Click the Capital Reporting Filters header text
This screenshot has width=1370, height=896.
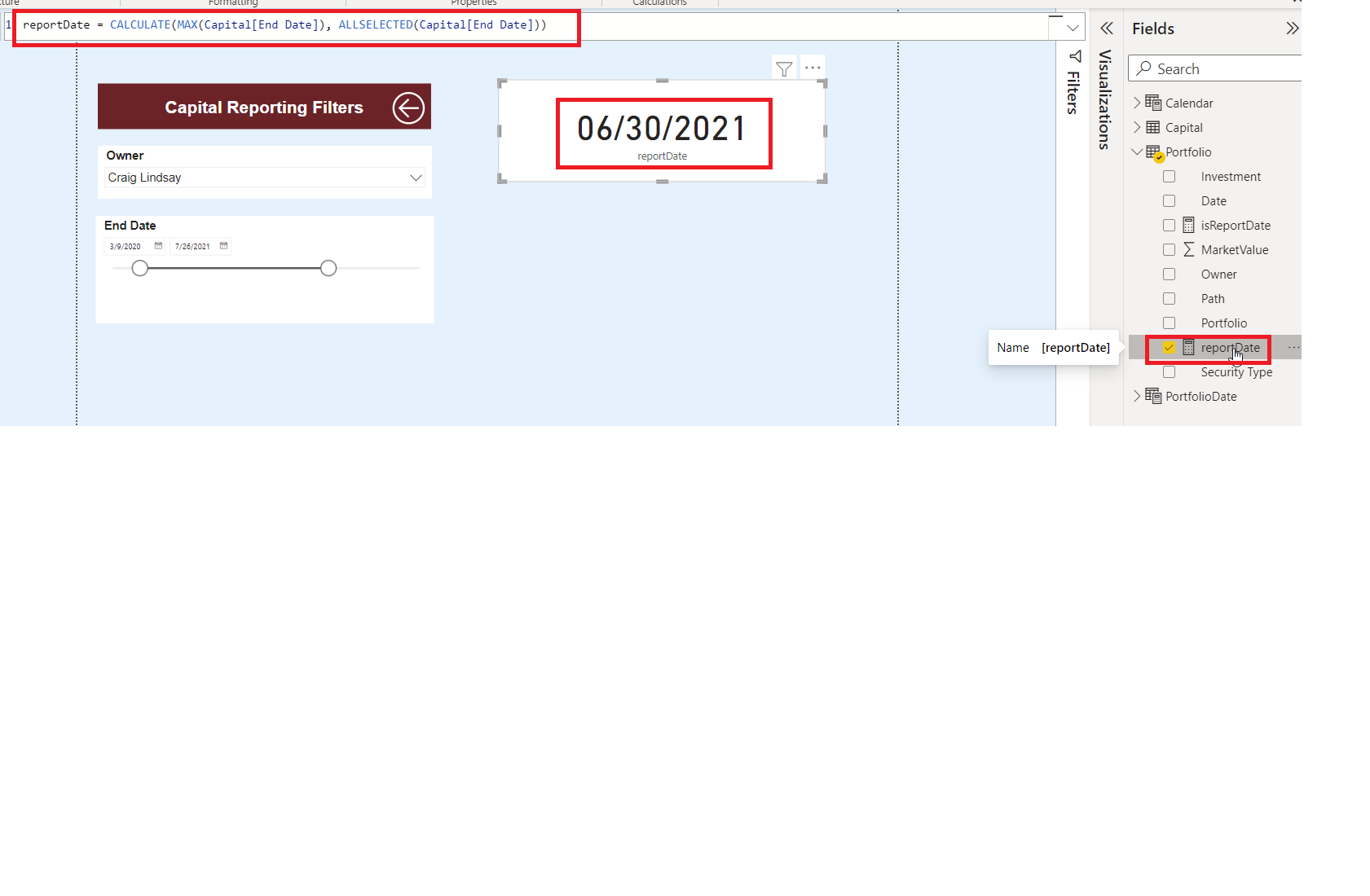[x=264, y=108]
